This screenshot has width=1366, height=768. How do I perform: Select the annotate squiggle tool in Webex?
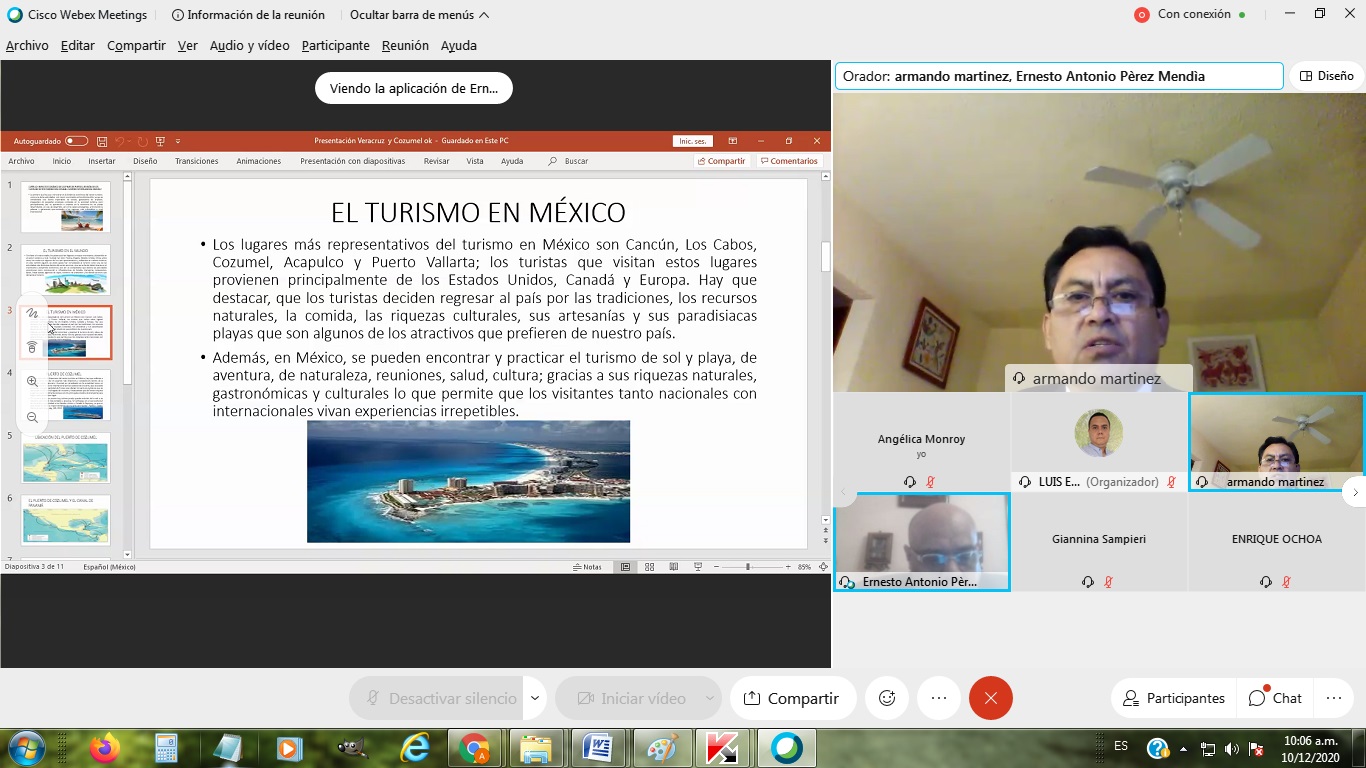[32, 313]
